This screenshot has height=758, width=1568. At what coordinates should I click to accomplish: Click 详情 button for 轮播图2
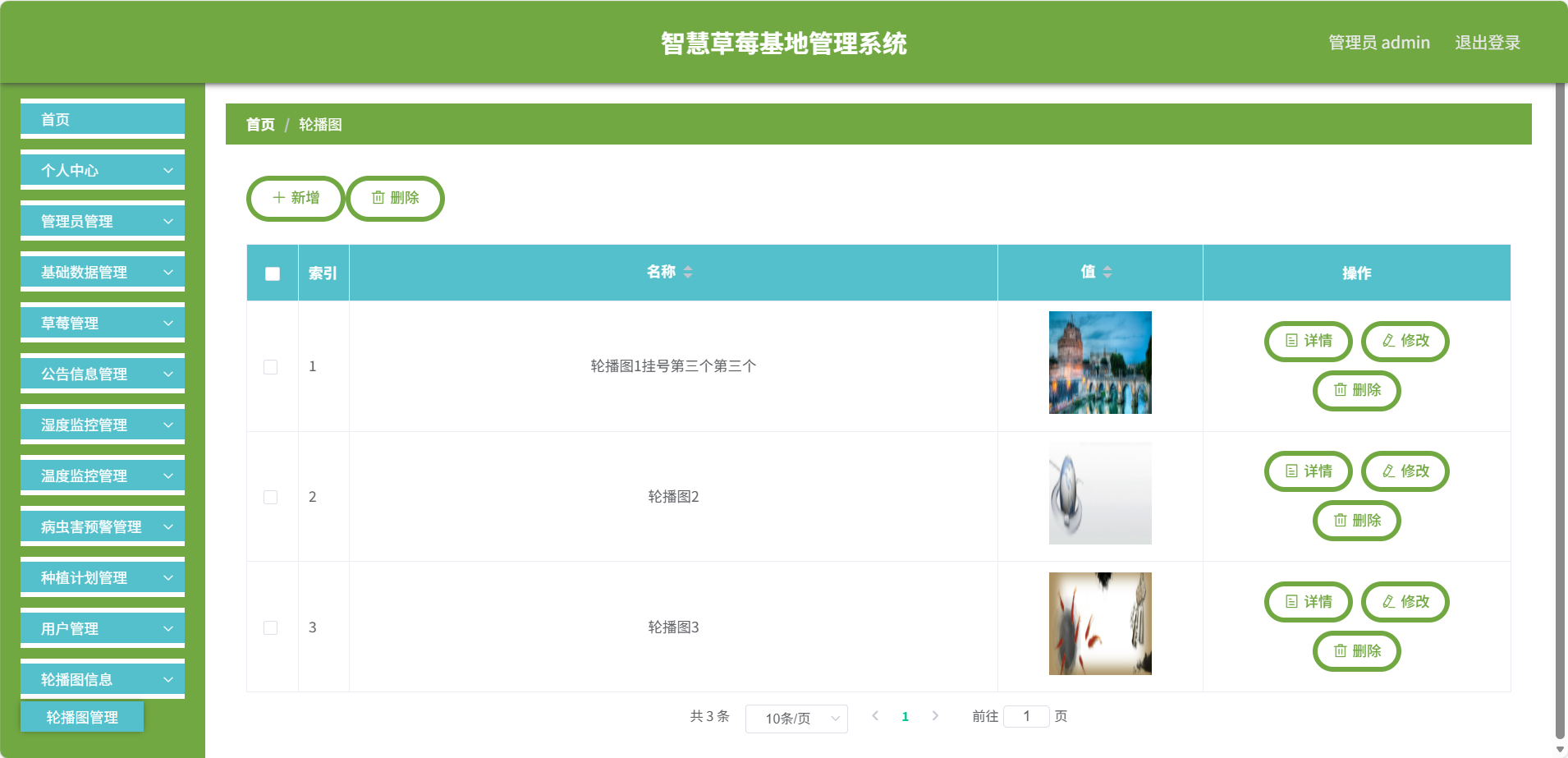1309,471
